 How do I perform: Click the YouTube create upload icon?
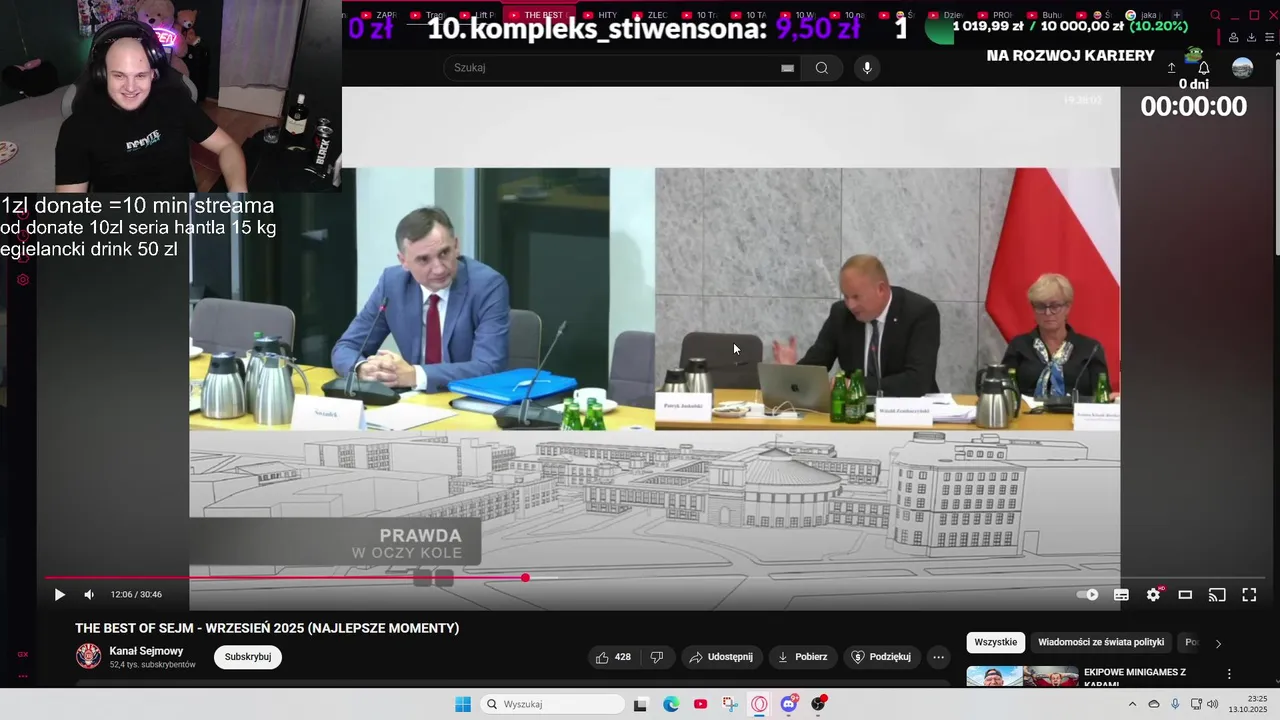(x=1171, y=68)
